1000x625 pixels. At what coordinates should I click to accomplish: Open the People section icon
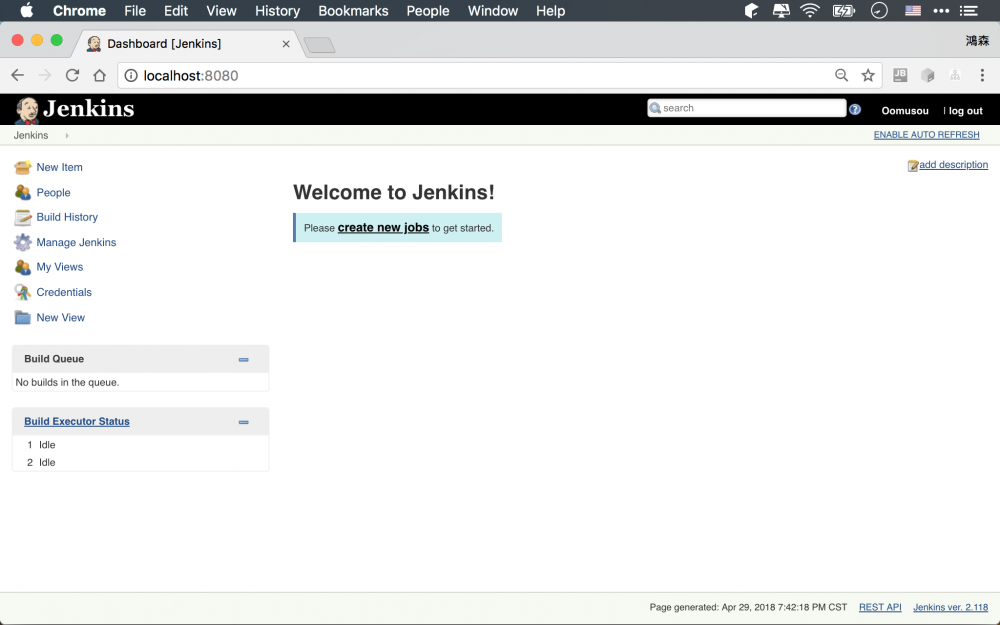click(x=21, y=192)
